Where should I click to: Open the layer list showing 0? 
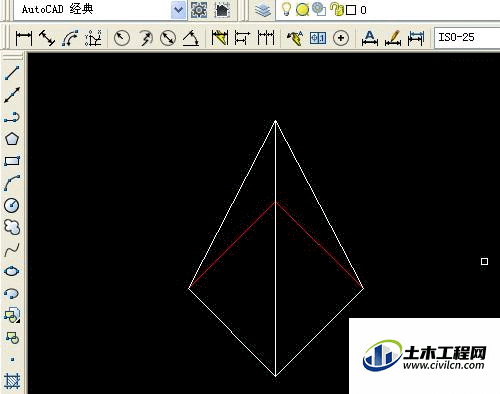click(x=388, y=10)
